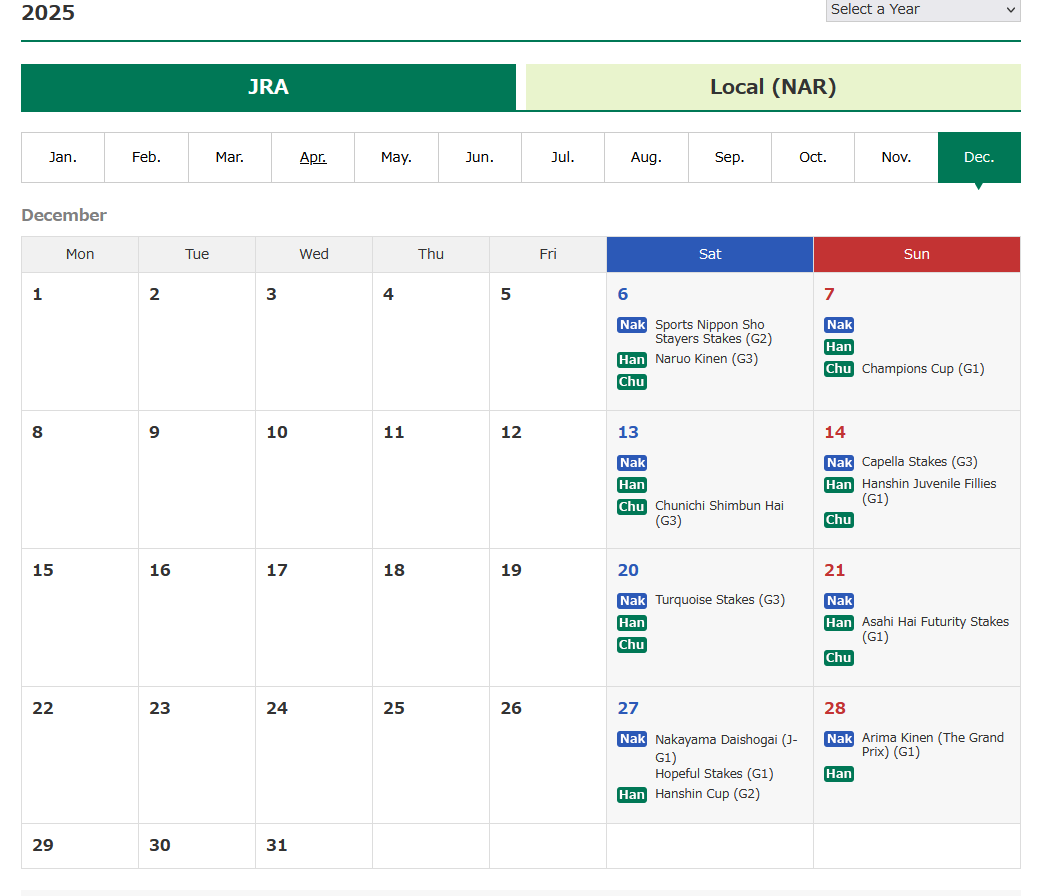Open Arima Kinen (The Grand Prix) (G1)
The width and height of the screenshot is (1041, 896).
click(933, 745)
